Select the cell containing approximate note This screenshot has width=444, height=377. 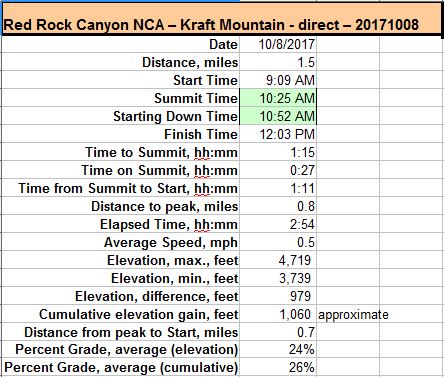click(x=348, y=314)
